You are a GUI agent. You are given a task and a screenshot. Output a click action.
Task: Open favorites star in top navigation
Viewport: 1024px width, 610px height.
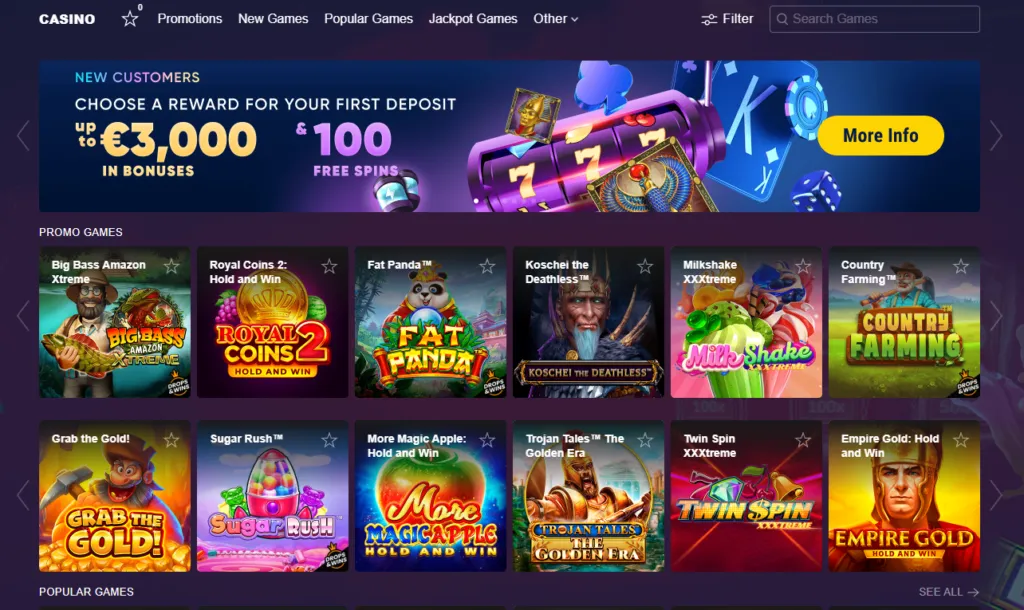130,19
